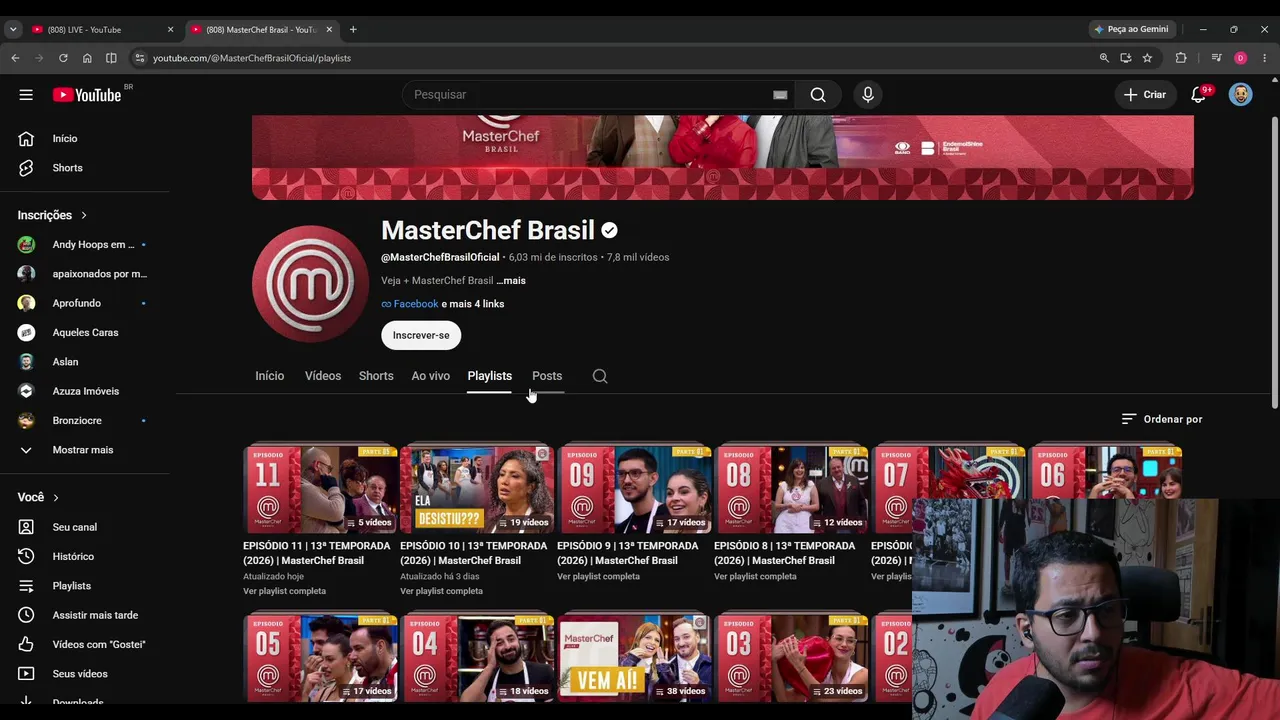The height and width of the screenshot is (720, 1280).
Task: Go back in the browser
Action: click(15, 58)
